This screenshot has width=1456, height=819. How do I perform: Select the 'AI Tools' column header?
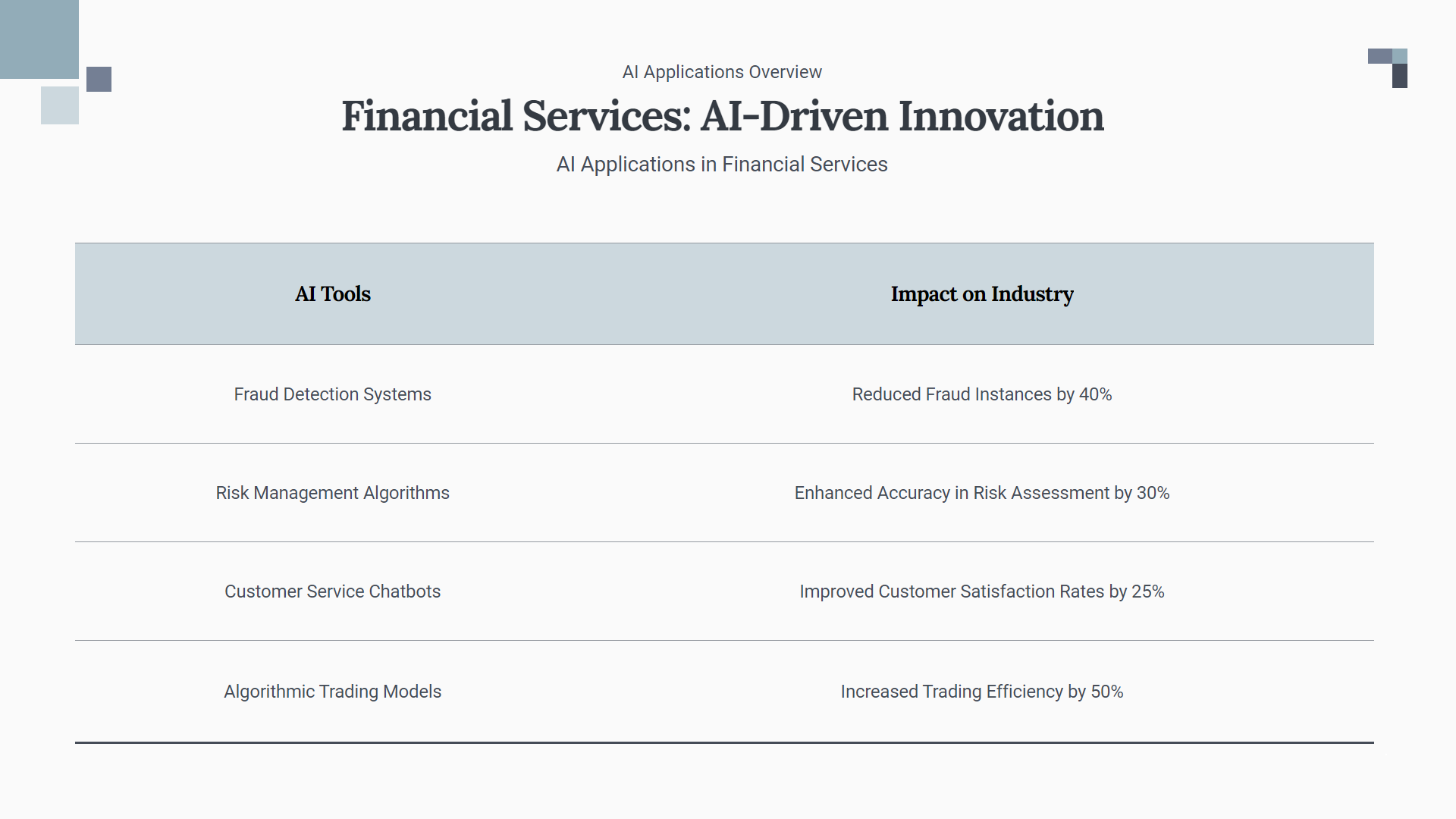point(333,294)
